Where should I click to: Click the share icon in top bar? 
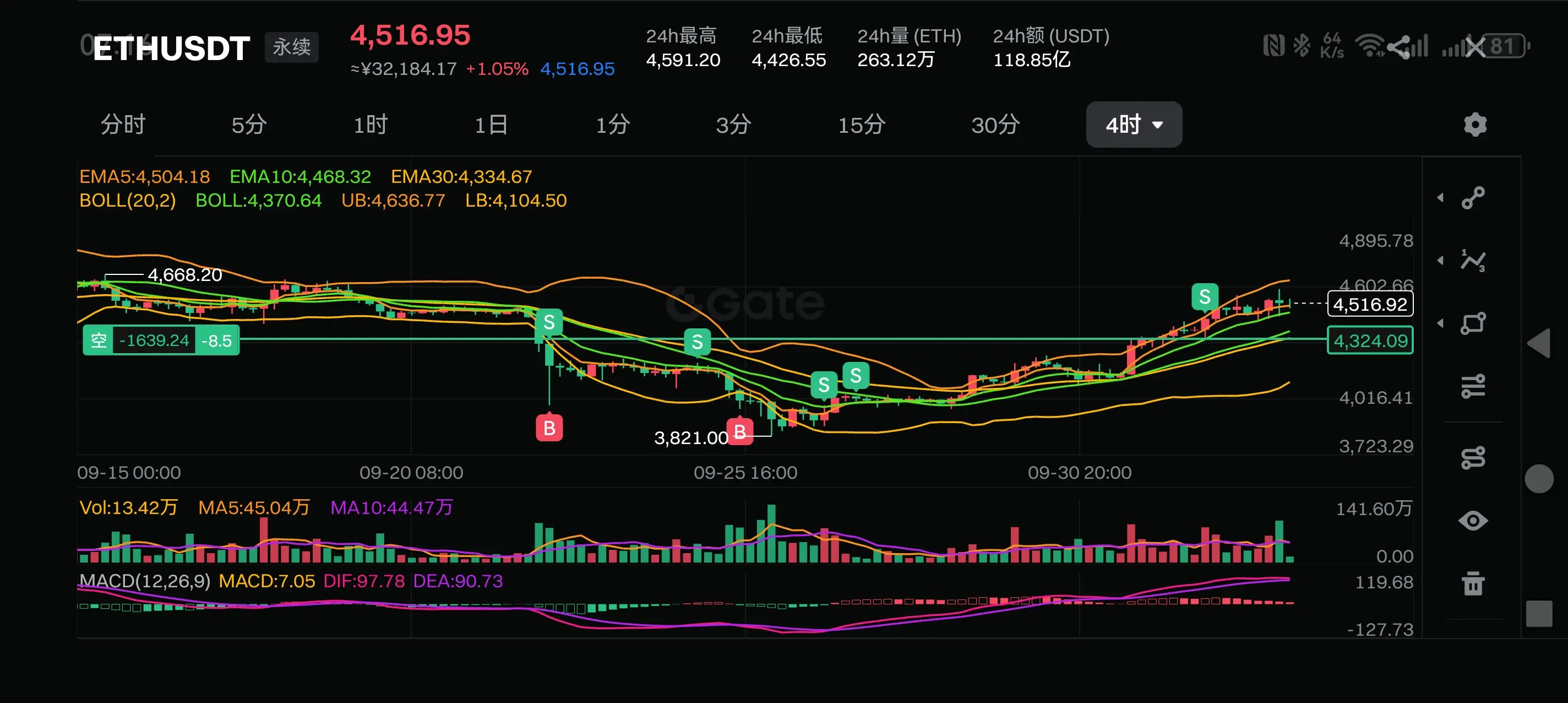click(1400, 47)
